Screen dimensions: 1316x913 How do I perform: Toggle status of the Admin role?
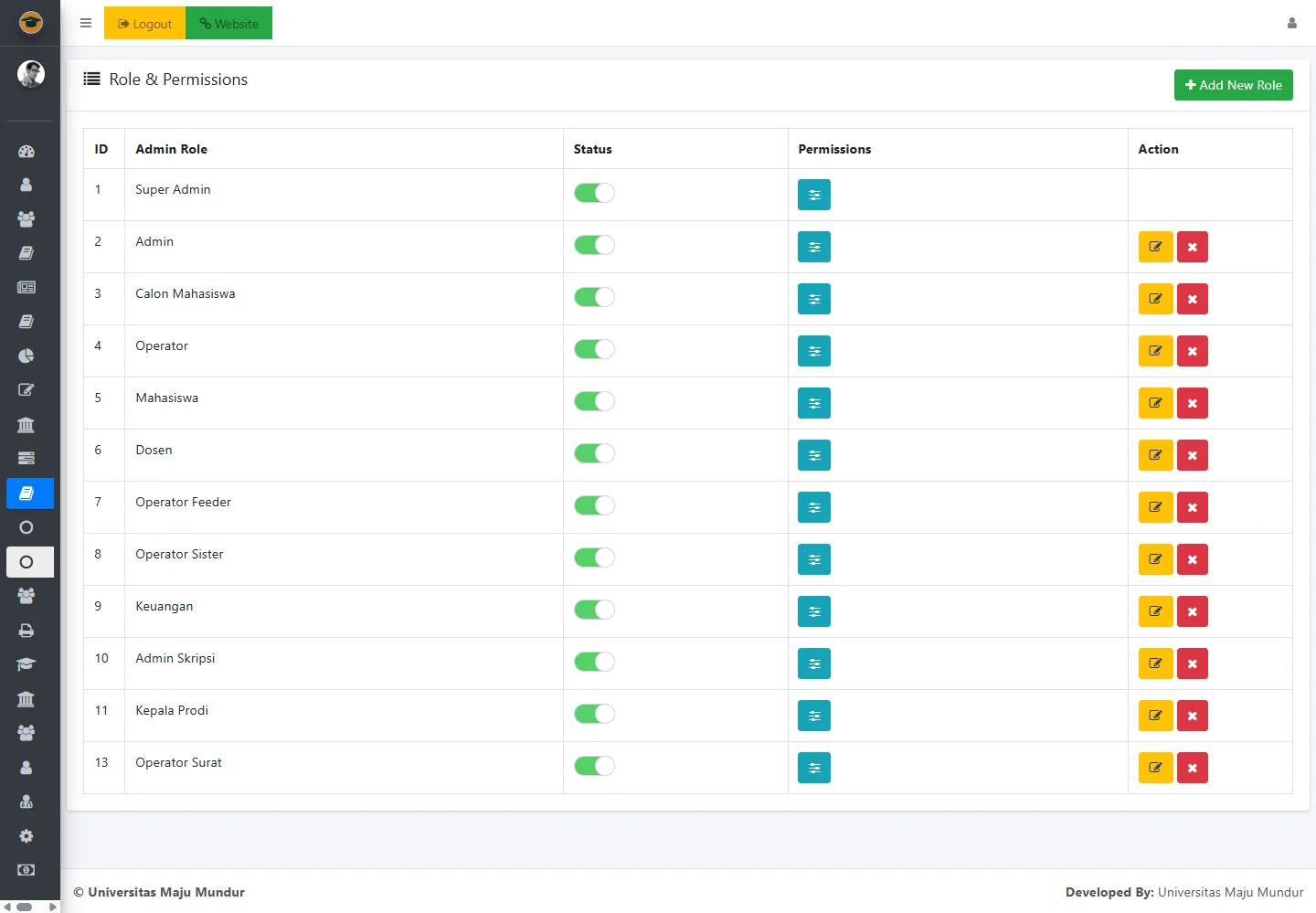[594, 245]
